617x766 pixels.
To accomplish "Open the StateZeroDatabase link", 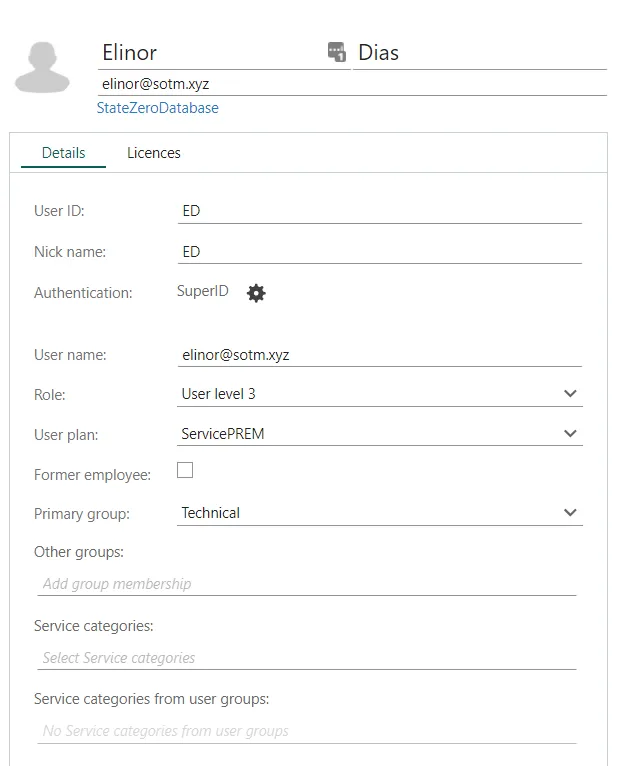I will point(157,108).
